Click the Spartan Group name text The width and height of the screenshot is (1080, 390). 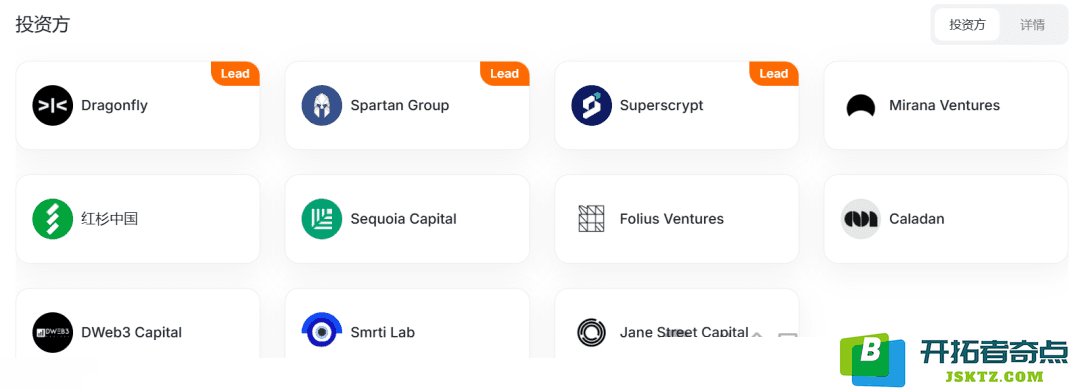[x=399, y=105]
